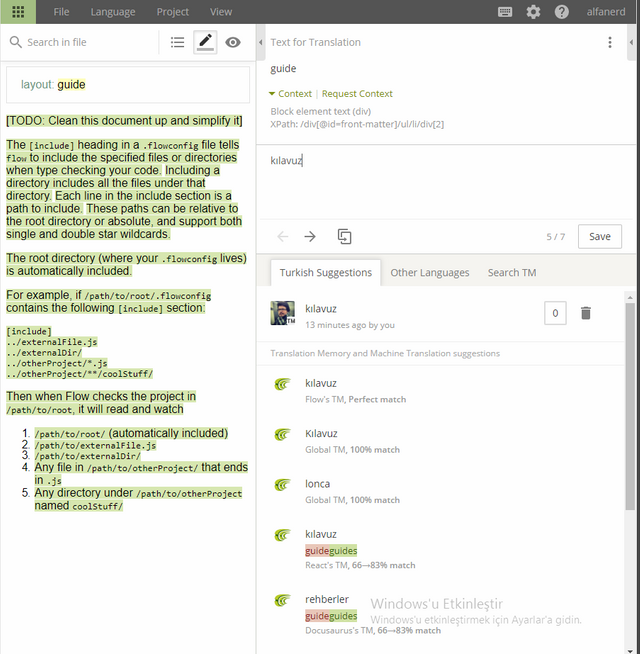Toggle the eye preview mode
Image resolution: width=640 pixels, height=654 pixels.
pyautogui.click(x=233, y=42)
